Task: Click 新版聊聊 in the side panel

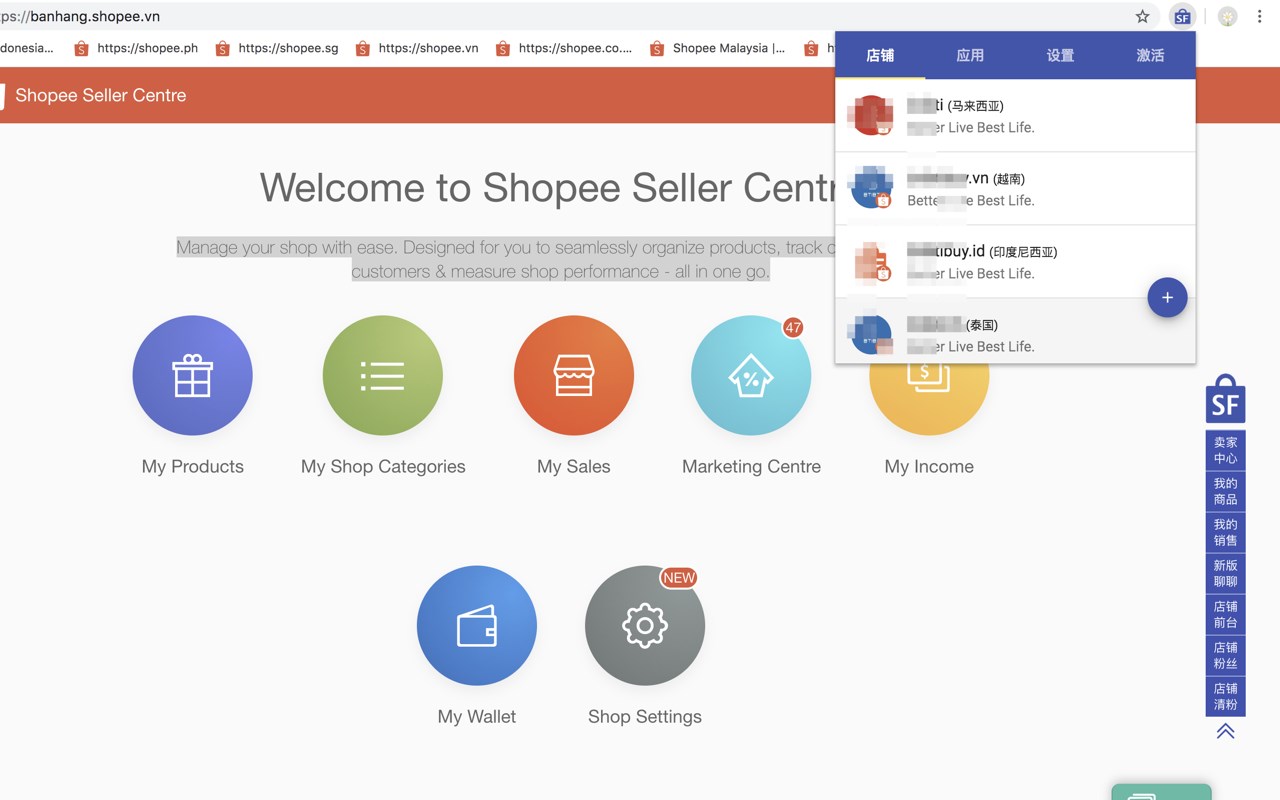Action: [1225, 573]
